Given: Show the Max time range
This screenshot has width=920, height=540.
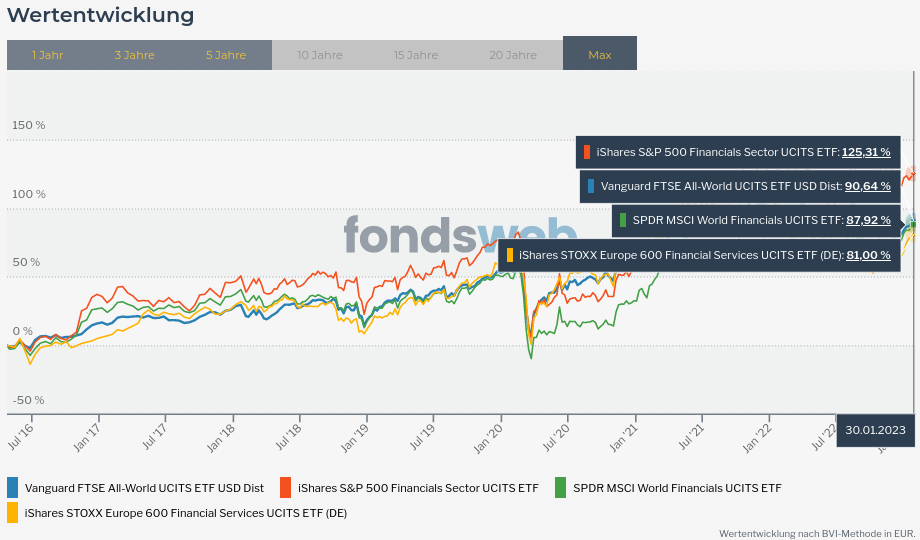Looking at the screenshot, I should coord(600,55).
